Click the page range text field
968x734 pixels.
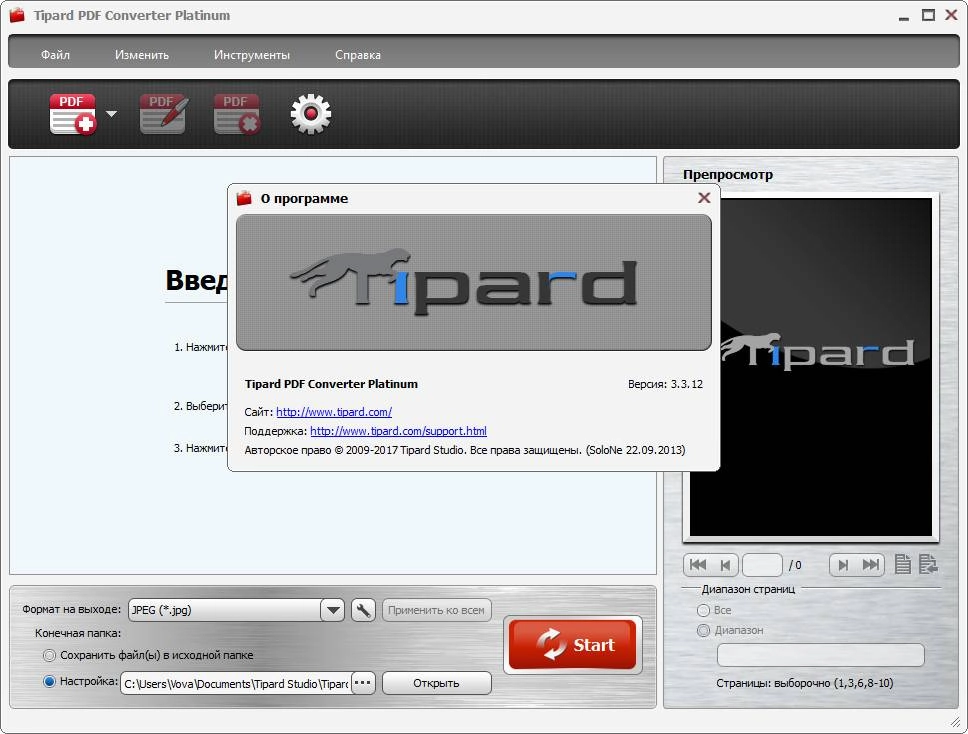pos(820,655)
